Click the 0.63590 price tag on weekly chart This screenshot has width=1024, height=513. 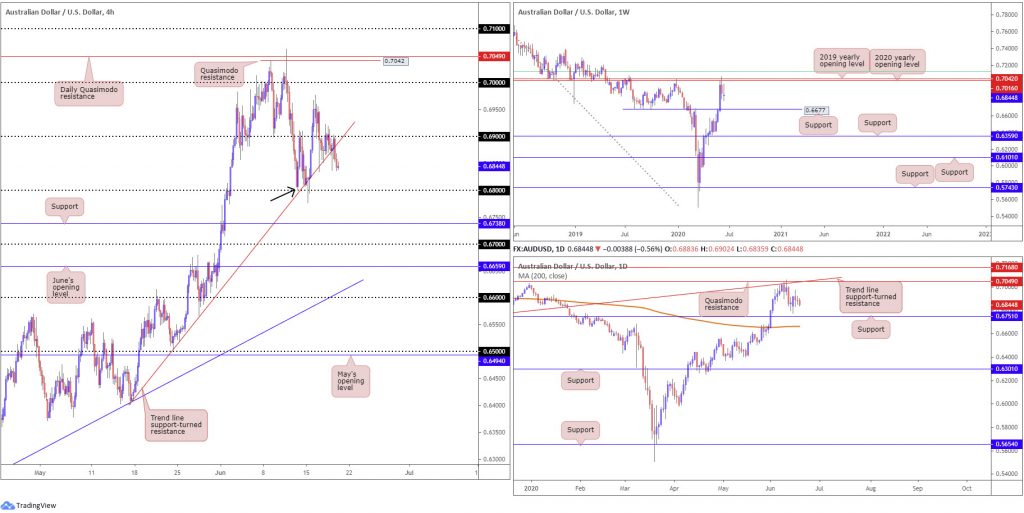(1004, 136)
